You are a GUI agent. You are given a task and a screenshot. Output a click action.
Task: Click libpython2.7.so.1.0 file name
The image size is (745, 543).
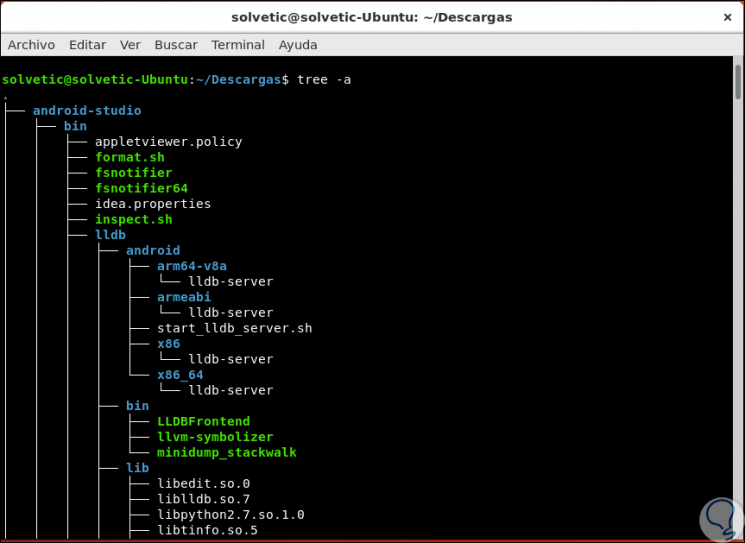[x=231, y=515]
